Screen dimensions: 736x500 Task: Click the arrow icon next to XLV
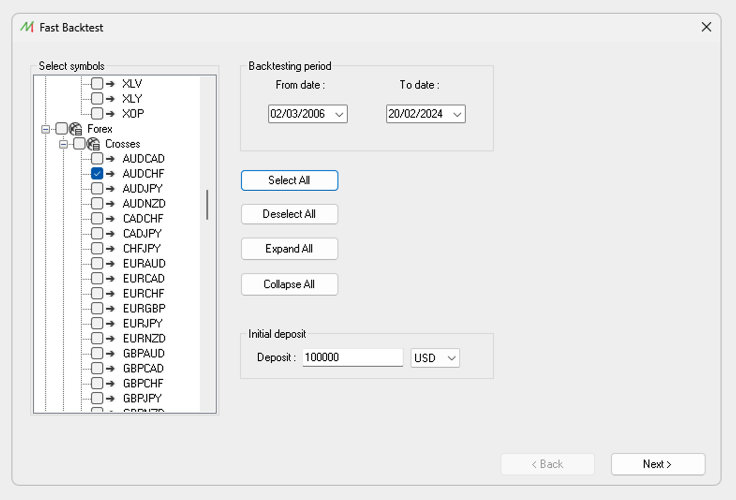click(111, 84)
